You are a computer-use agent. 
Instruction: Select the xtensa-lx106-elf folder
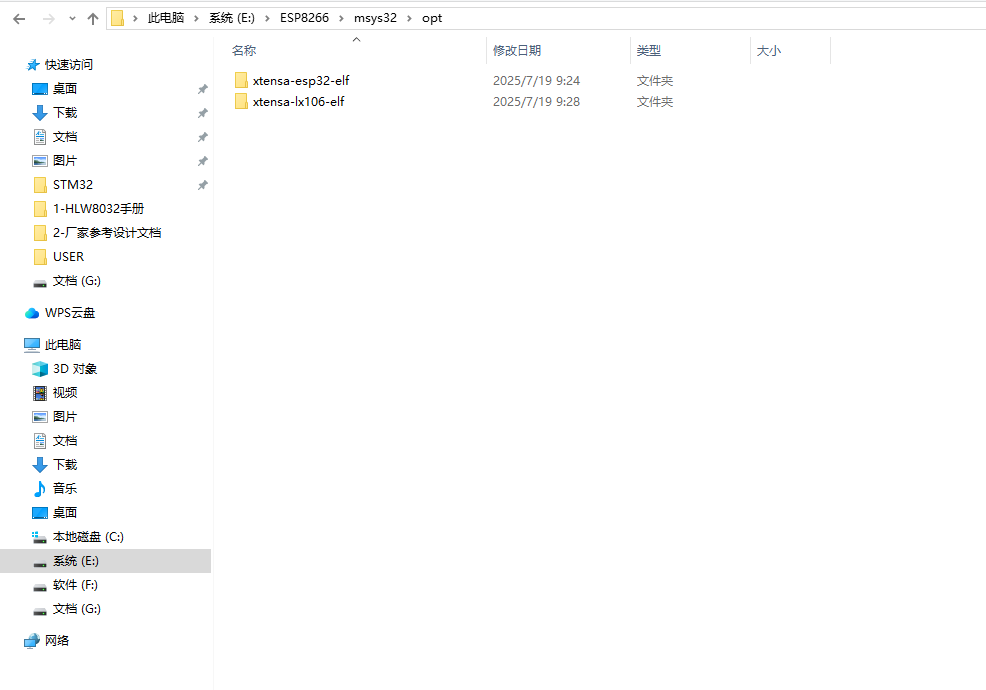point(298,101)
